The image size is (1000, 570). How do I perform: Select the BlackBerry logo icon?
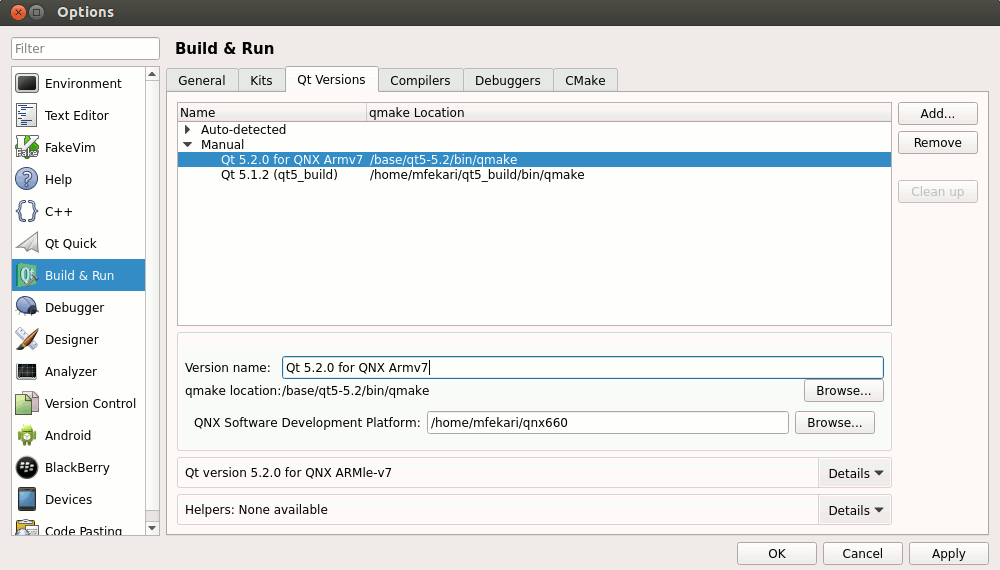click(27, 467)
